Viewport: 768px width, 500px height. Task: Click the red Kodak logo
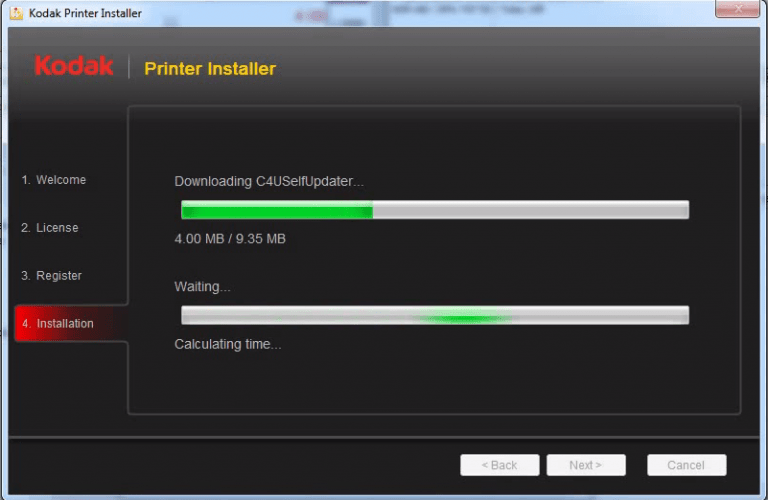coord(74,66)
